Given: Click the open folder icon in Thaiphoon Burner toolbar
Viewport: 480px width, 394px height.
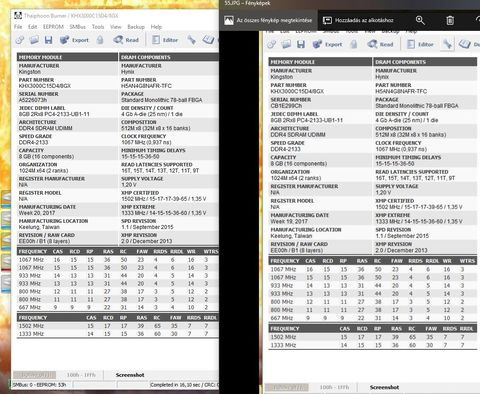Looking at the screenshot, I should tap(34, 40).
